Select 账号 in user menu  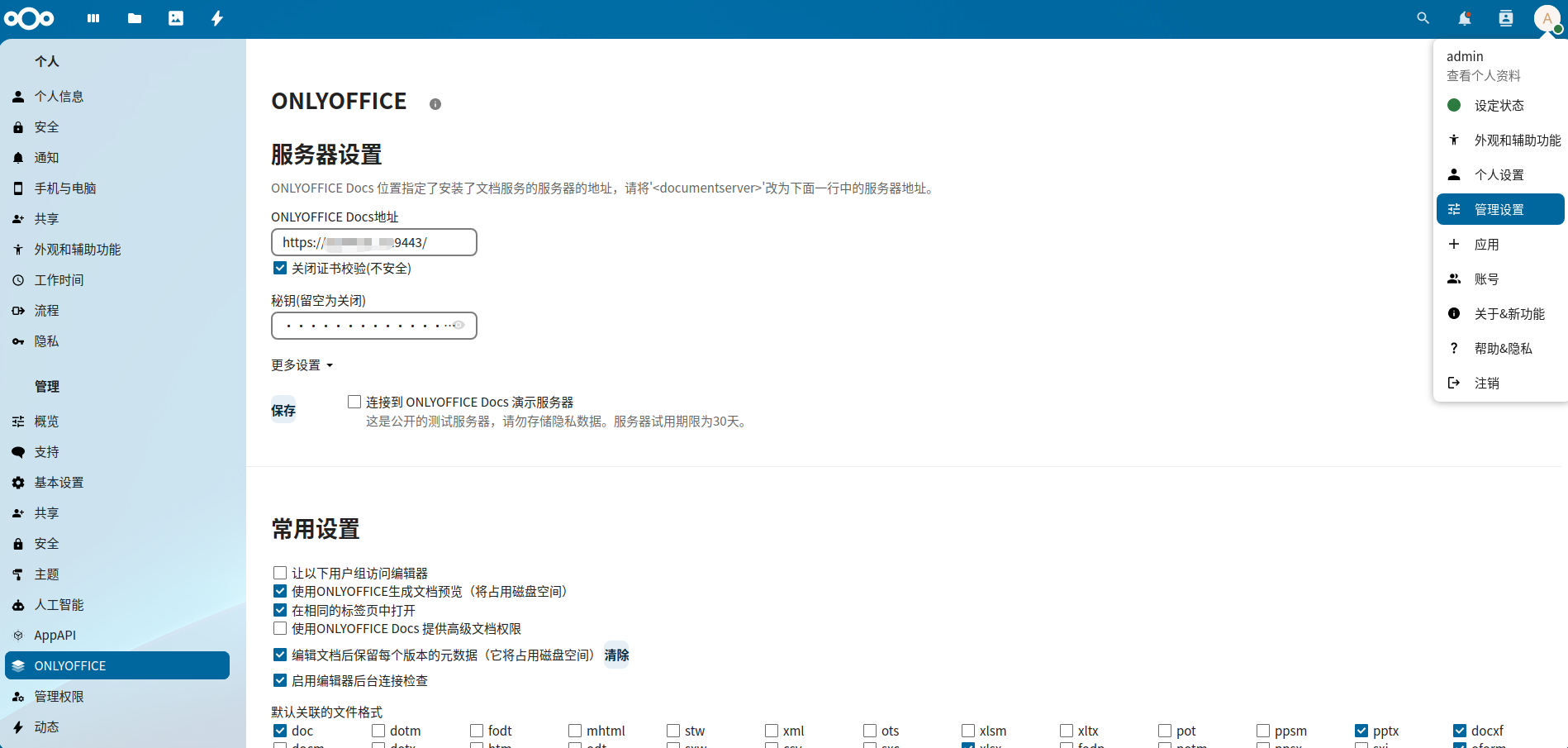point(1500,279)
